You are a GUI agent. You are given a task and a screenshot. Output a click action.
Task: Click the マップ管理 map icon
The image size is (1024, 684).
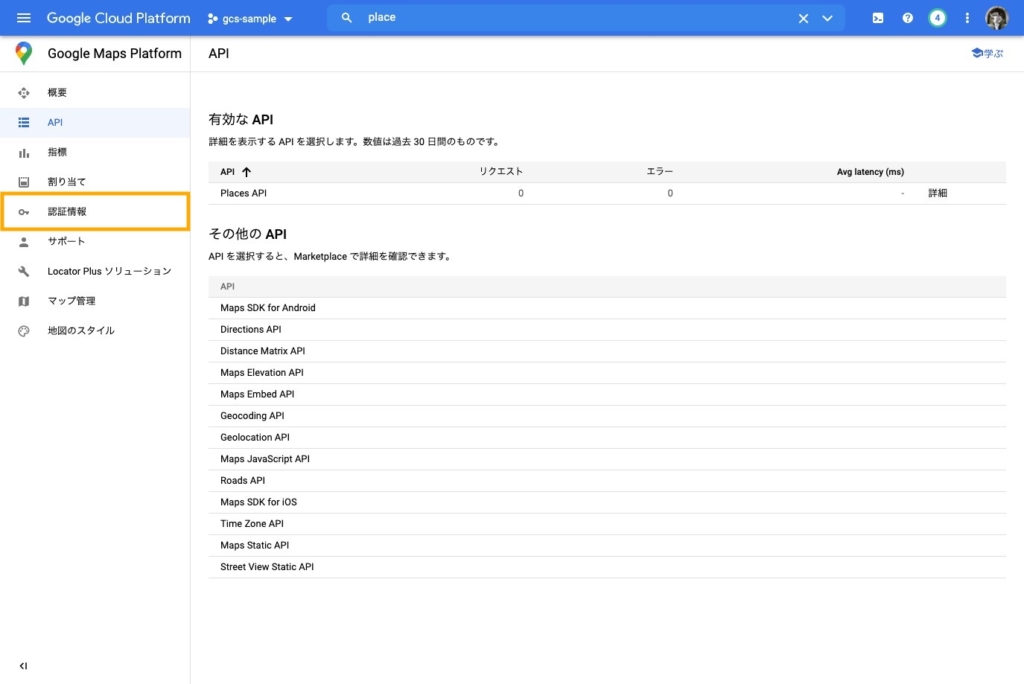(24, 301)
